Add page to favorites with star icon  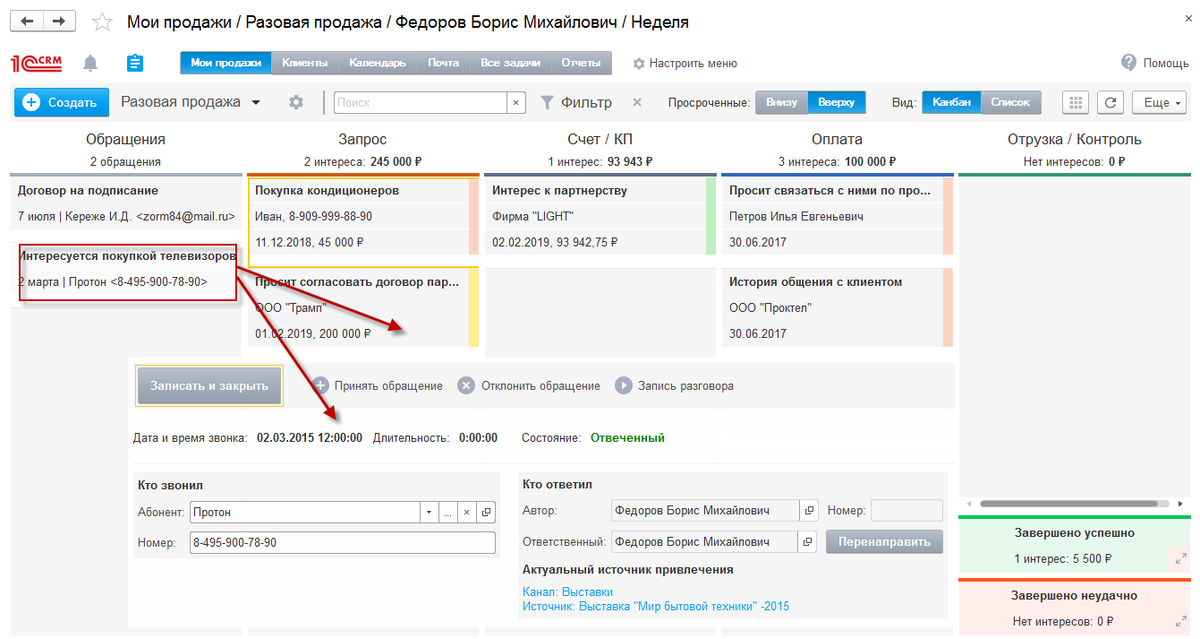coord(102,22)
